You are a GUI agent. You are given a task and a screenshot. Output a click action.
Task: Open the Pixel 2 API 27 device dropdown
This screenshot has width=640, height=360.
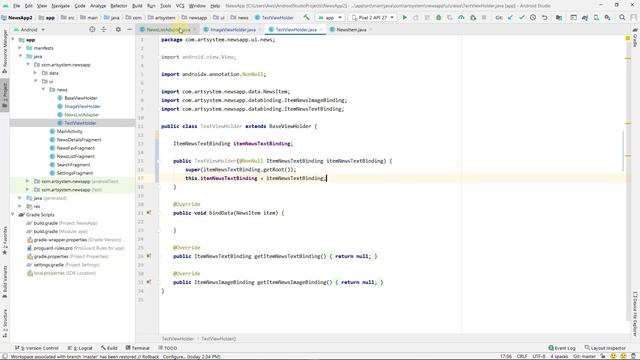(373, 18)
